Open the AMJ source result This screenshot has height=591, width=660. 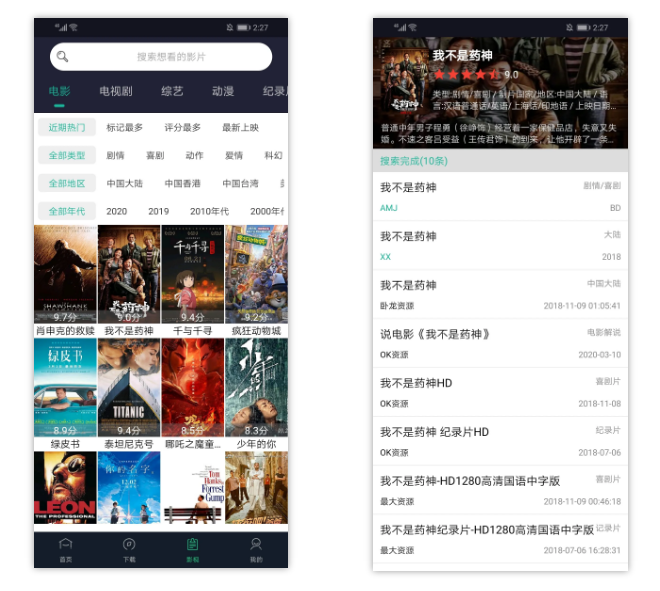(500, 197)
